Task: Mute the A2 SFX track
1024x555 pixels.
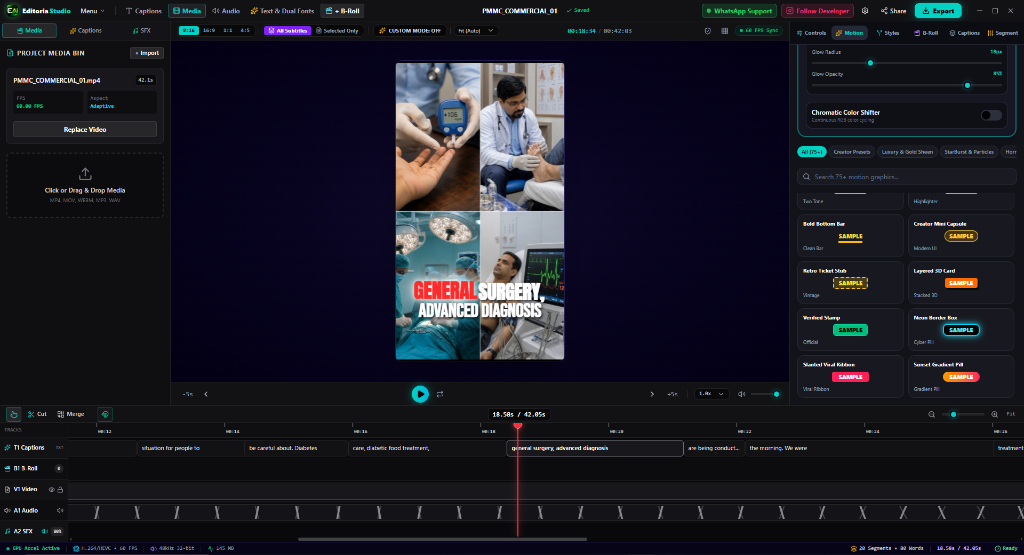Action: [x=45, y=531]
